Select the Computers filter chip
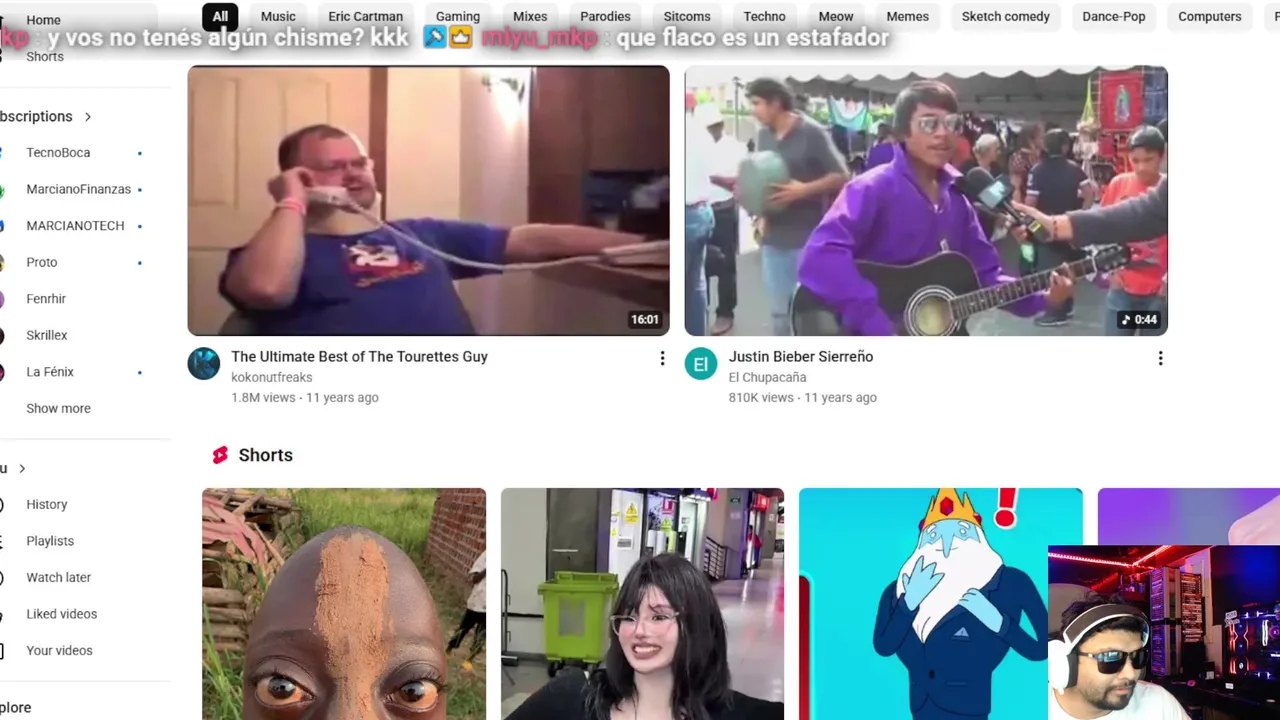Viewport: 1280px width, 720px height. pyautogui.click(x=1210, y=16)
